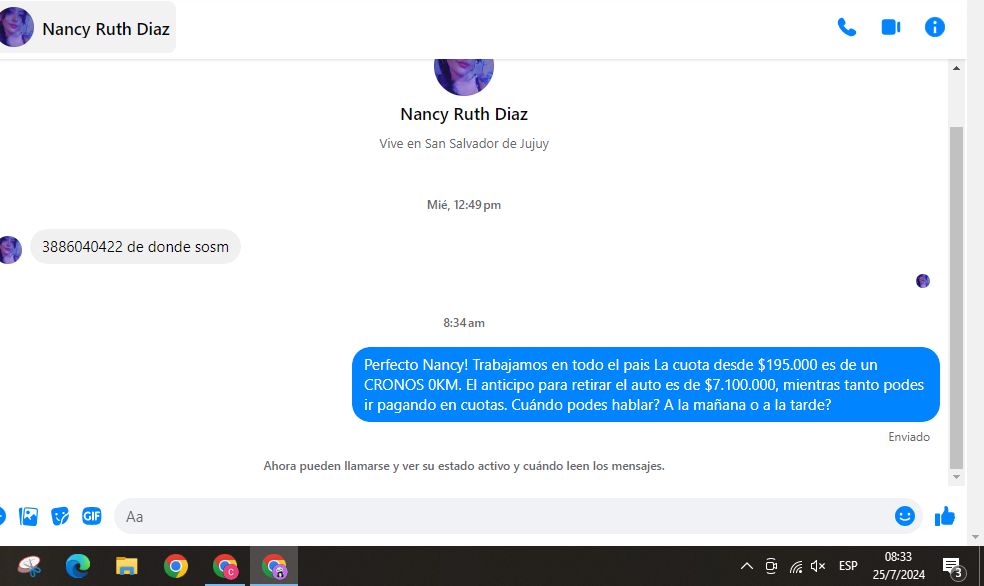Toggle muted volume in system tray
The width and height of the screenshot is (984, 586).
pos(818,567)
